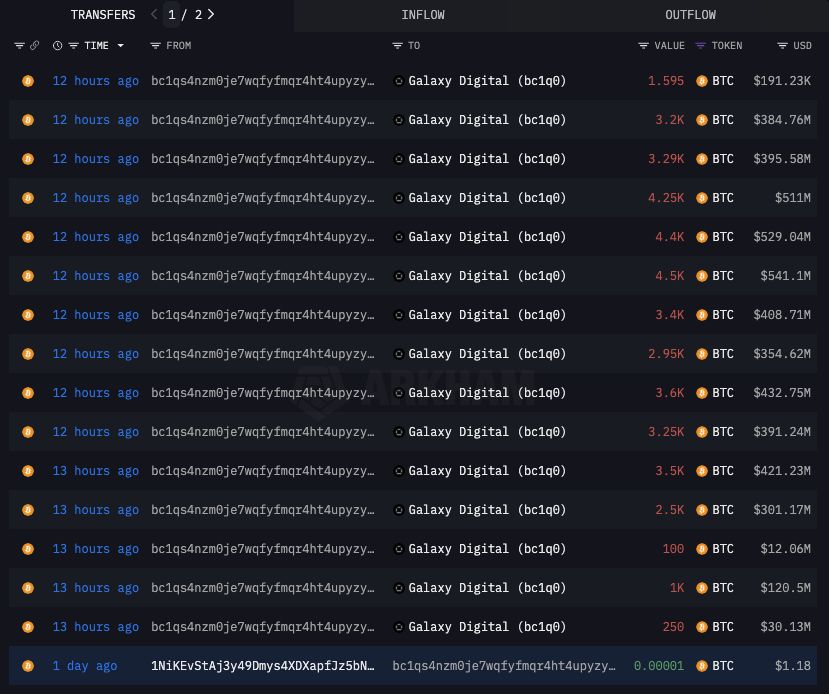The image size is (829, 694).
Task: Click the page number 1 field
Action: [171, 14]
